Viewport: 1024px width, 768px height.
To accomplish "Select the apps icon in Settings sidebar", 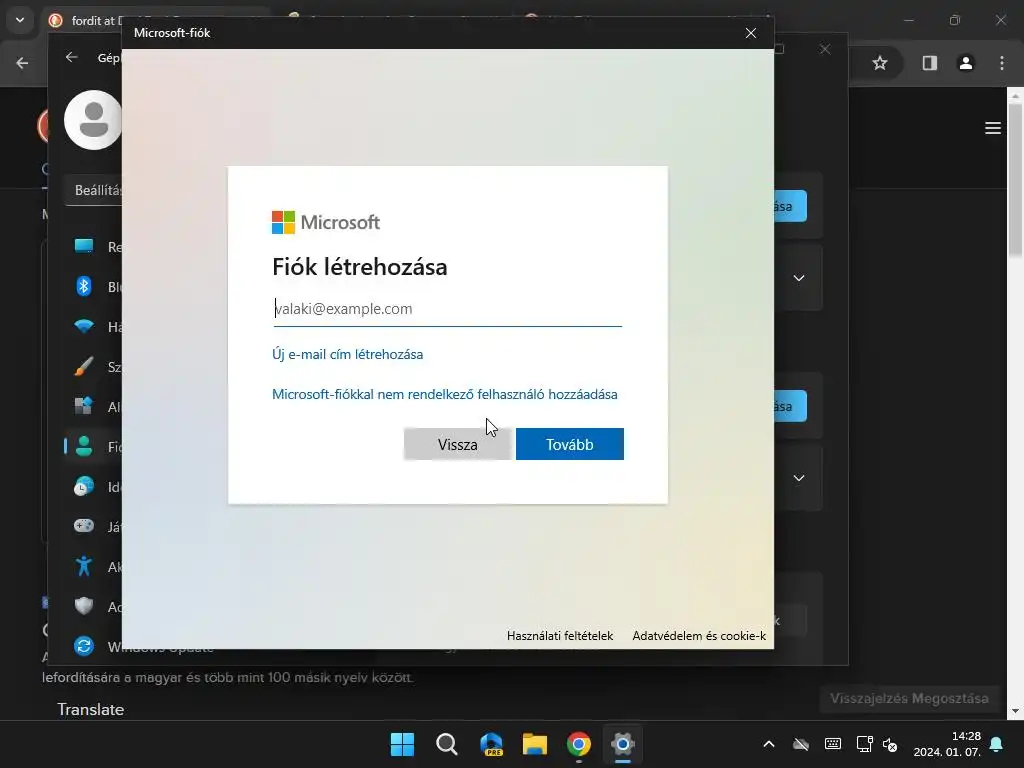I will [x=84, y=406].
